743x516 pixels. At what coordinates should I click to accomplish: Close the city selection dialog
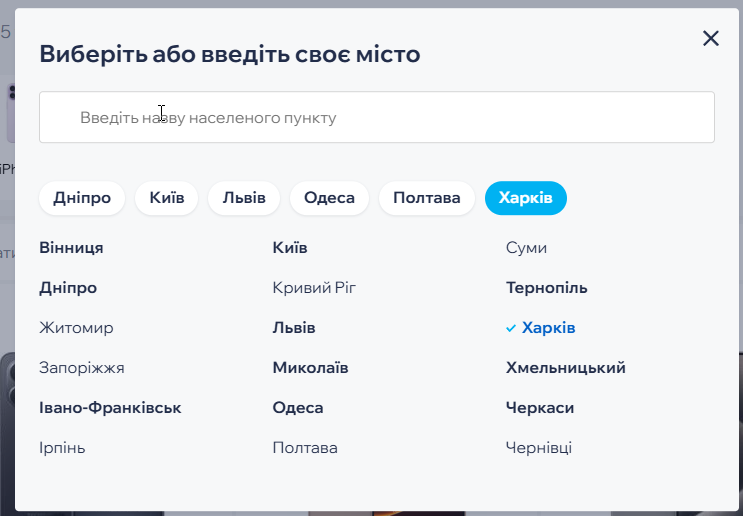[x=711, y=39]
